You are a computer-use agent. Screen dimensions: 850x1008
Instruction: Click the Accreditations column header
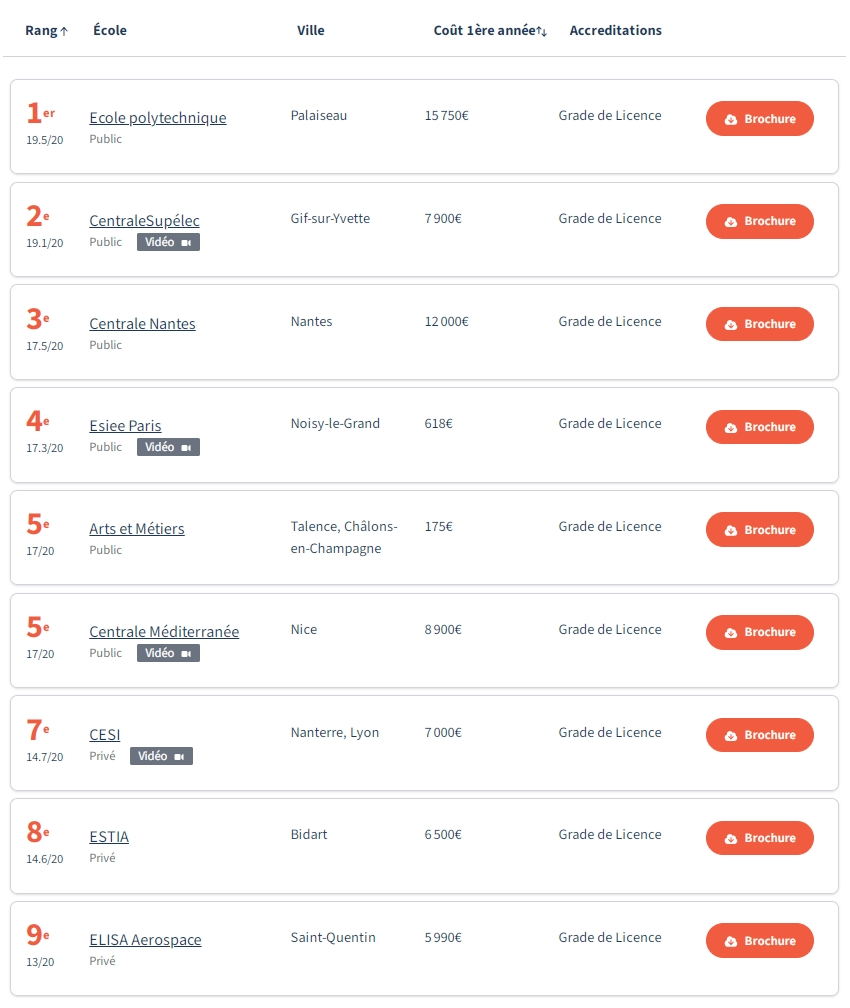615,30
